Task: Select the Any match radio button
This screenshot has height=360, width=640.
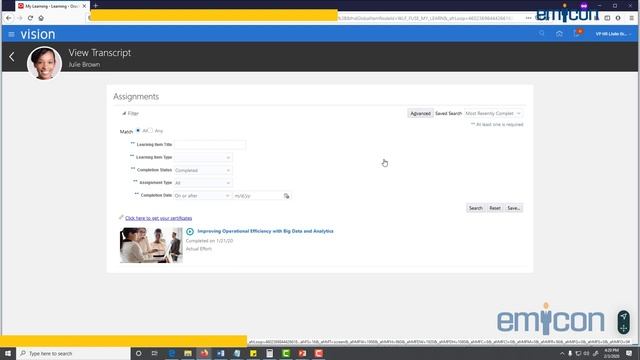Action: pos(151,131)
